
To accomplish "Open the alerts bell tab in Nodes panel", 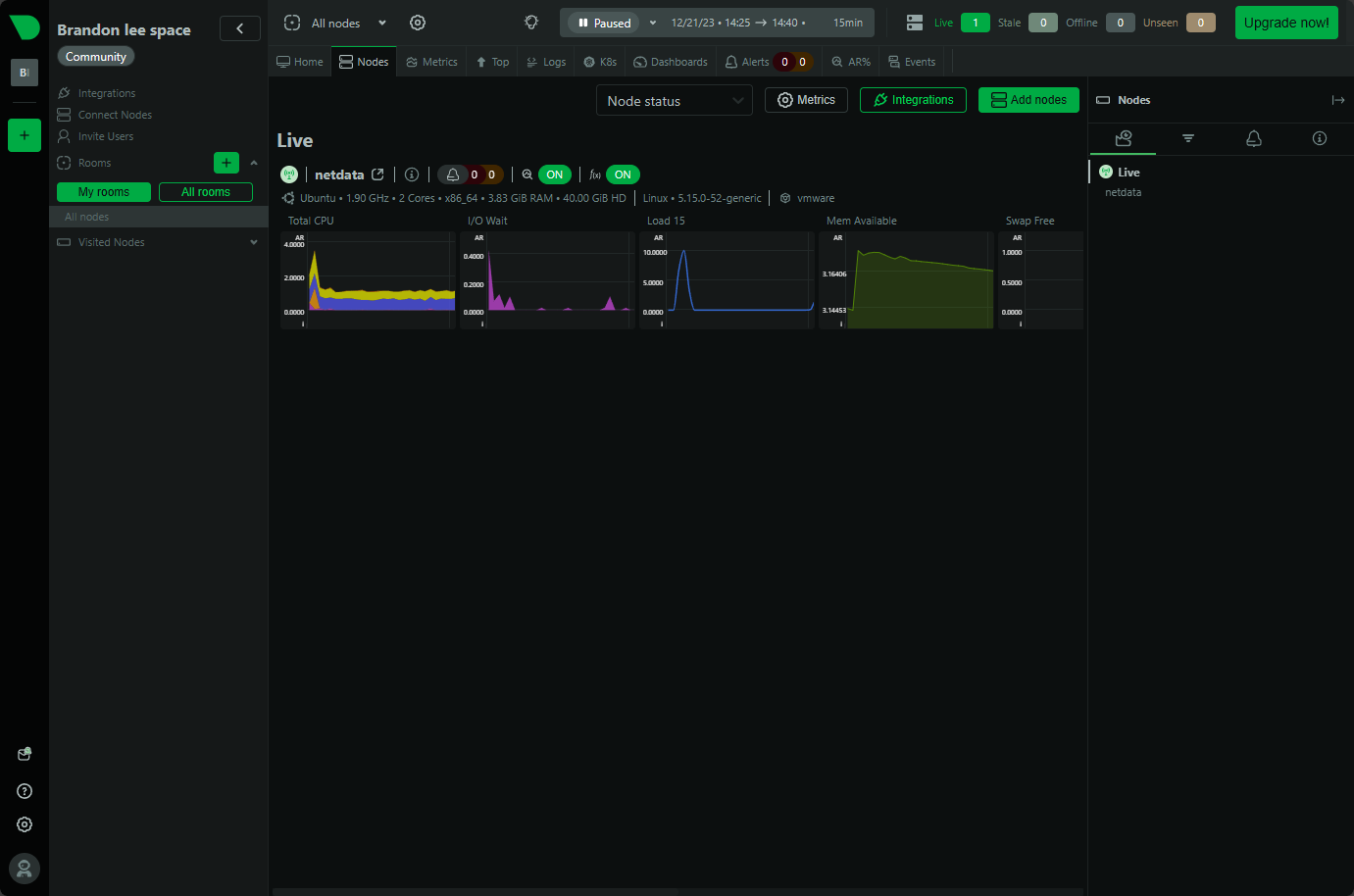I will click(x=1253, y=138).
